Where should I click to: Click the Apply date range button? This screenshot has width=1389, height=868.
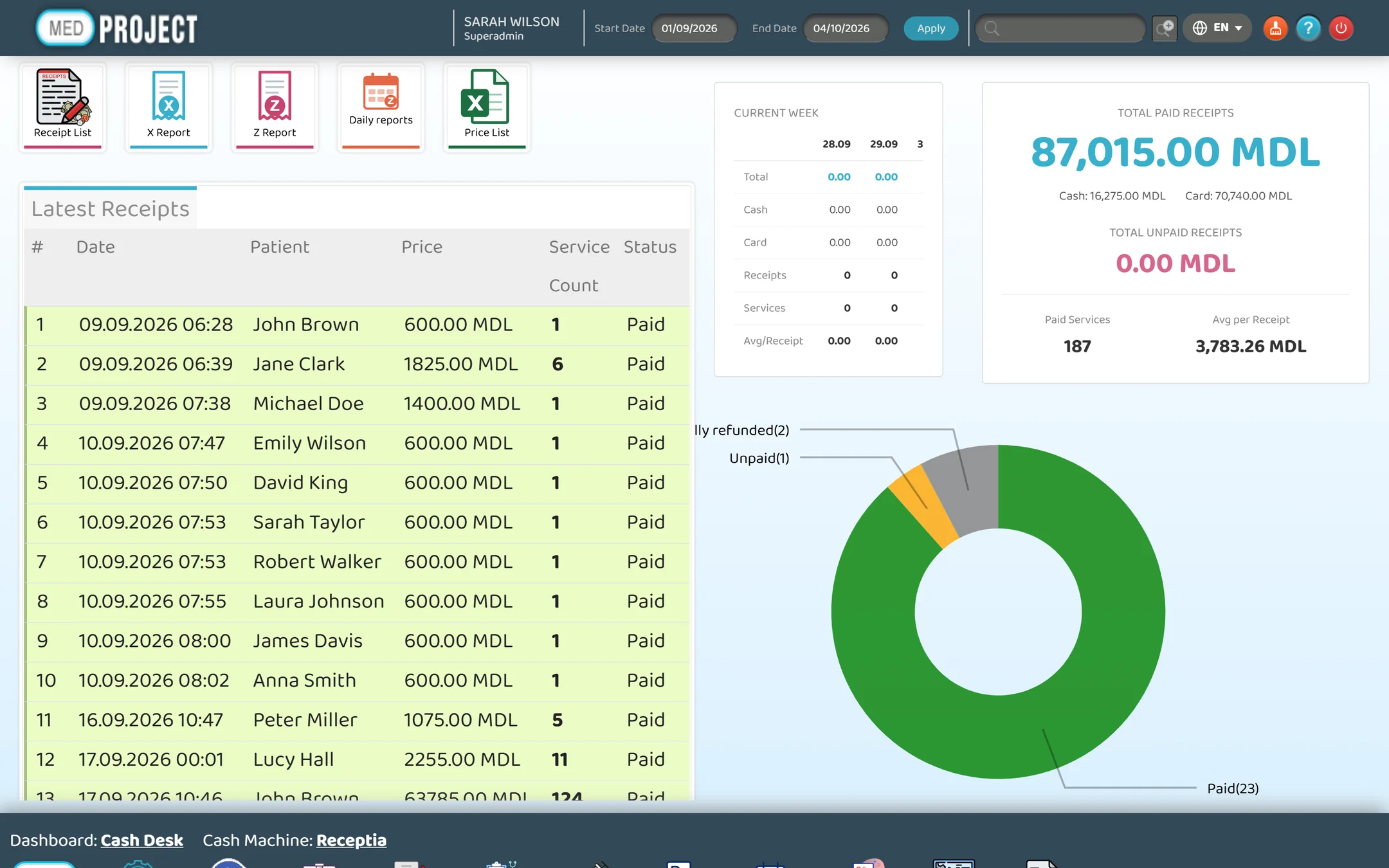coord(931,28)
